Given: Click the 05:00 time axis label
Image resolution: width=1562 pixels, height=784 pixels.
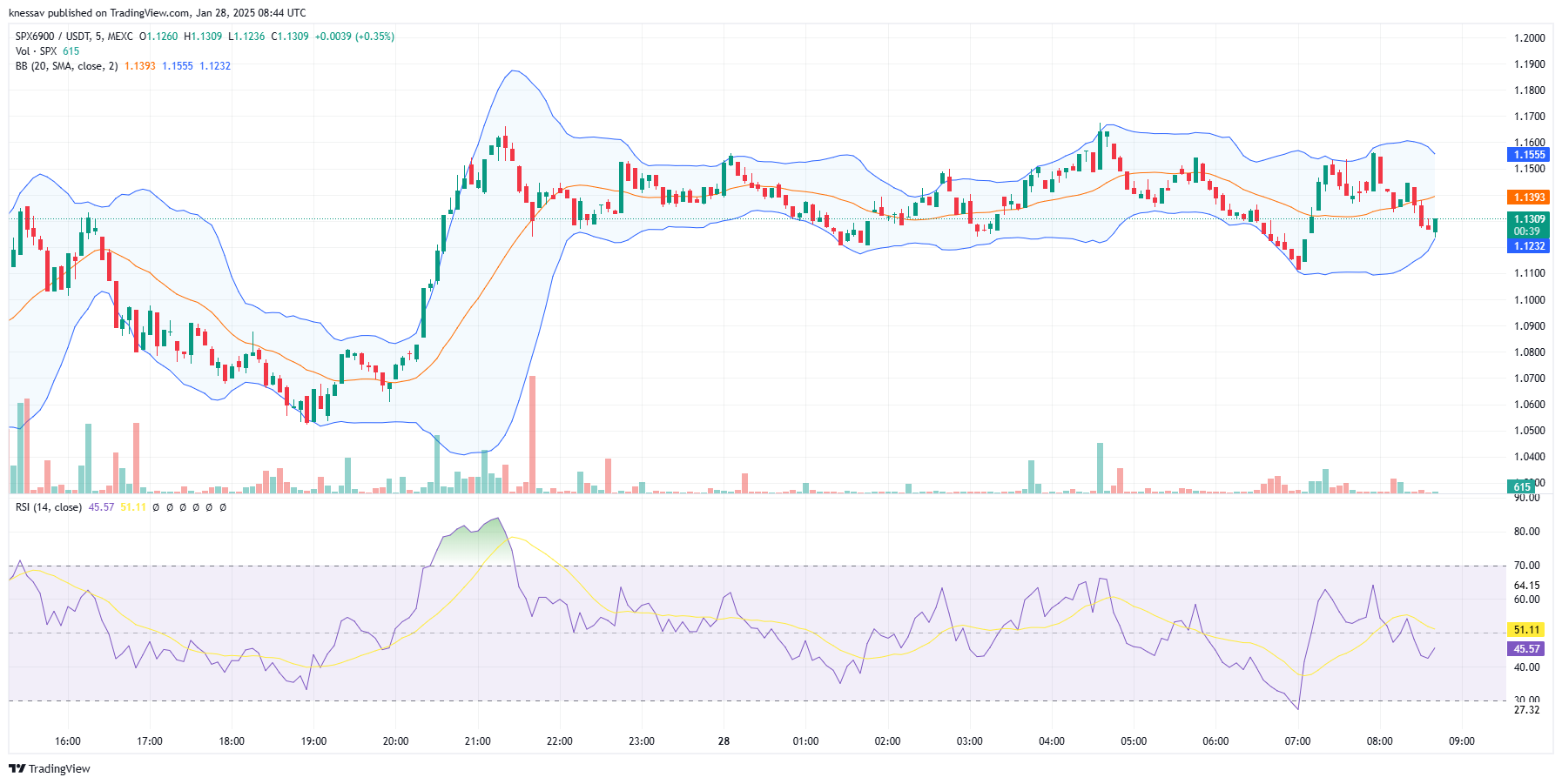Looking at the screenshot, I should coord(1134,741).
